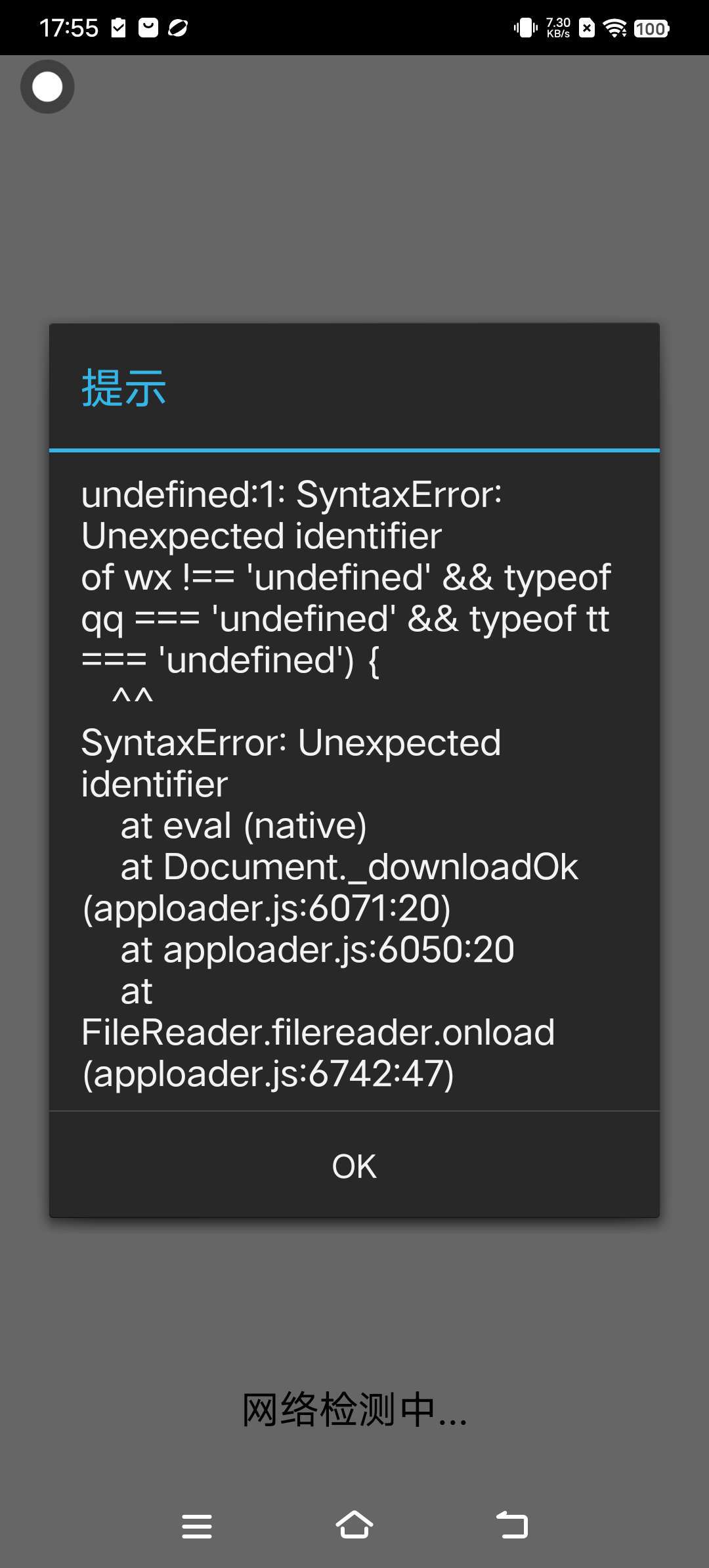Tap the vibrate mode icon in status bar
Viewport: 709px width, 1568px height.
525,28
